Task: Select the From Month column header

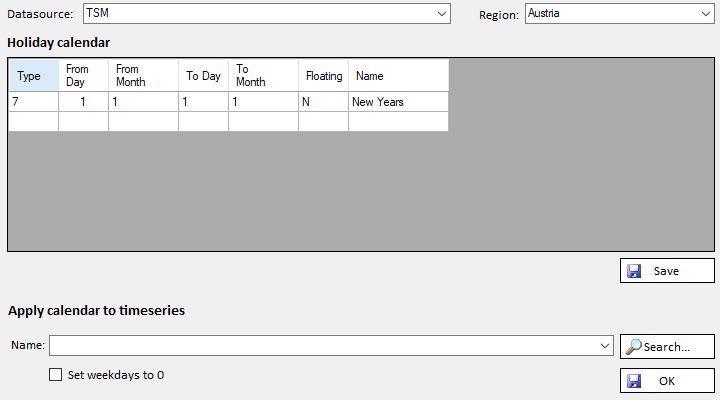Action: tap(143, 76)
